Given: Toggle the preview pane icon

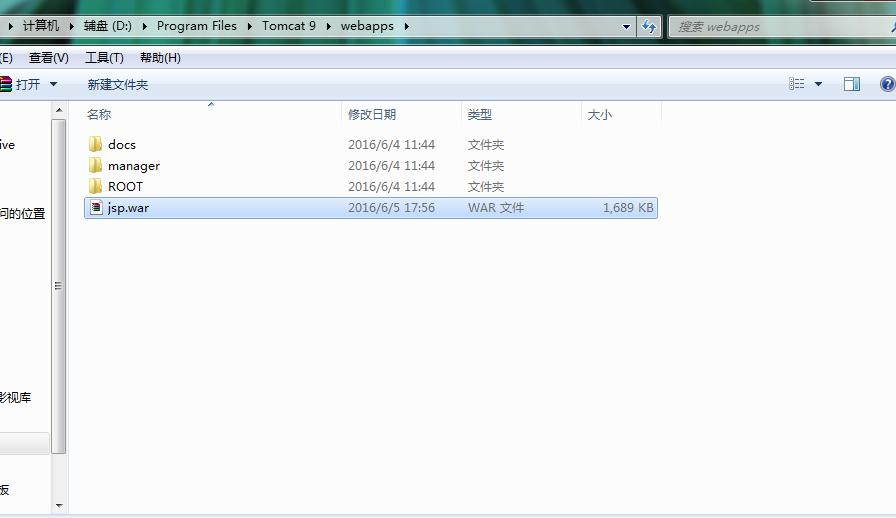Looking at the screenshot, I should (x=851, y=85).
